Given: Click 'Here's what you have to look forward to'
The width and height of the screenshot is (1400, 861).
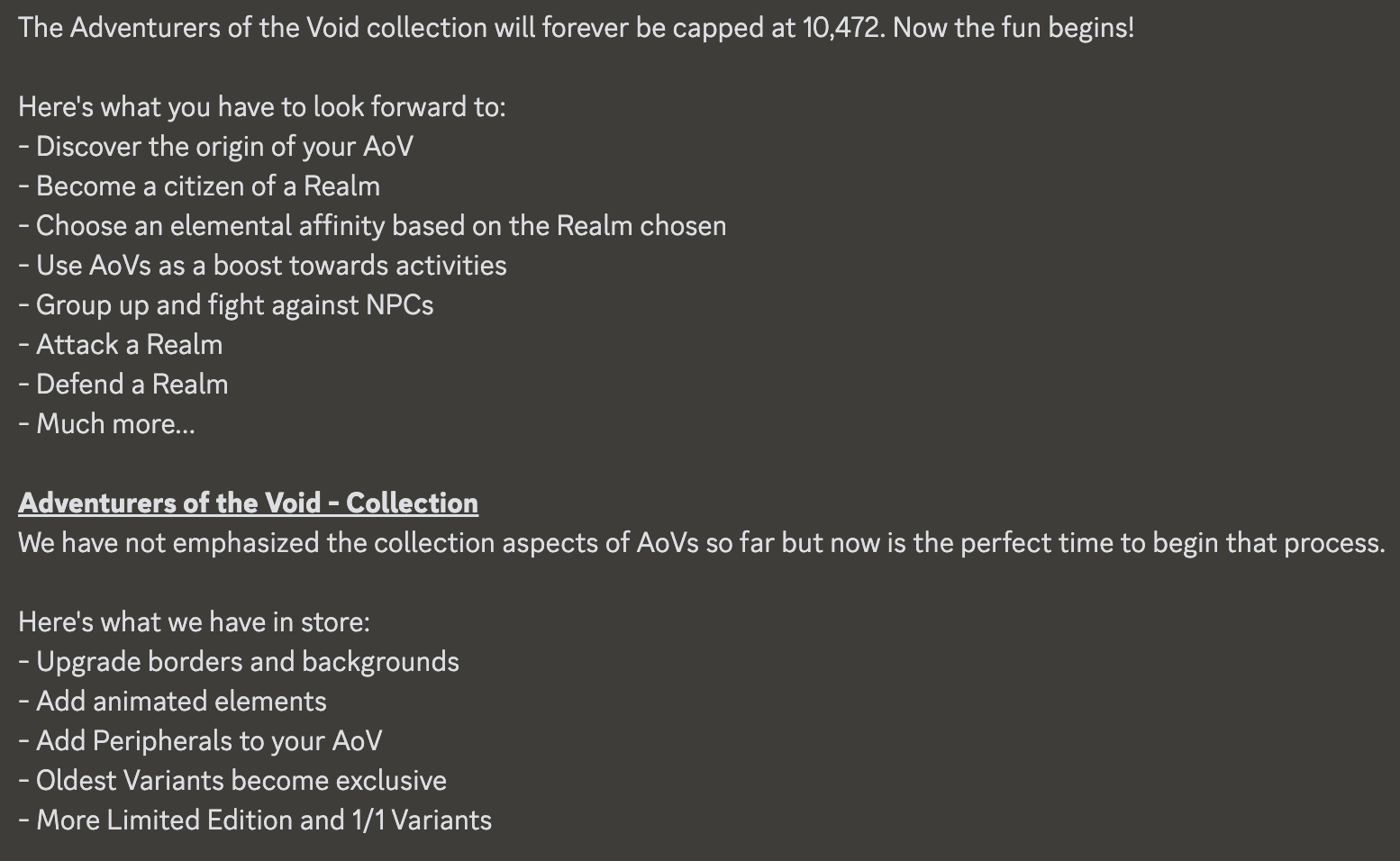Looking at the screenshot, I should tap(262, 106).
